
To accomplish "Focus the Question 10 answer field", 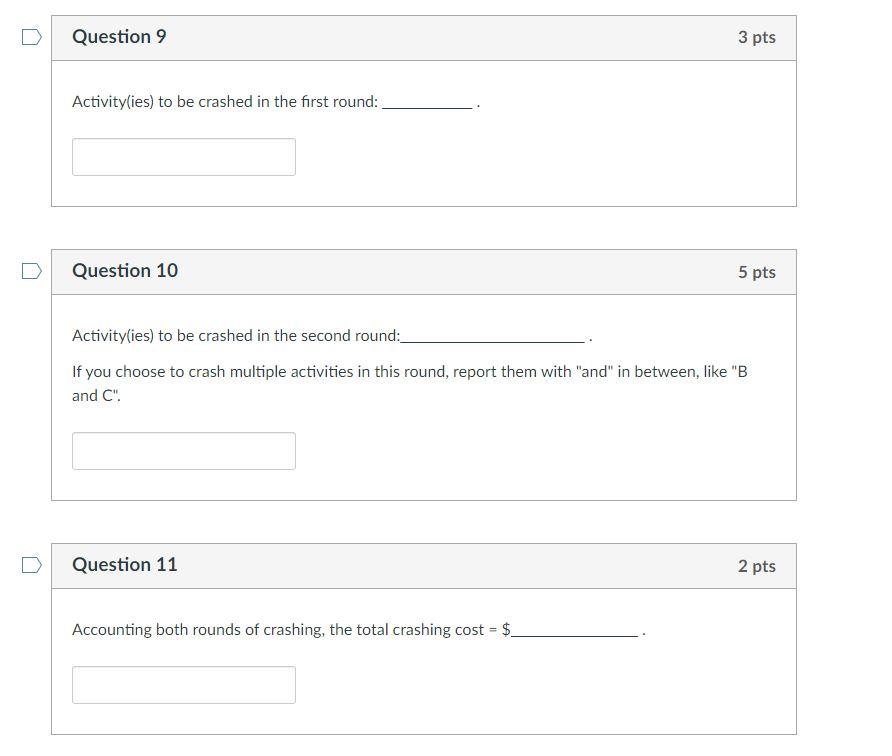I will click(184, 451).
